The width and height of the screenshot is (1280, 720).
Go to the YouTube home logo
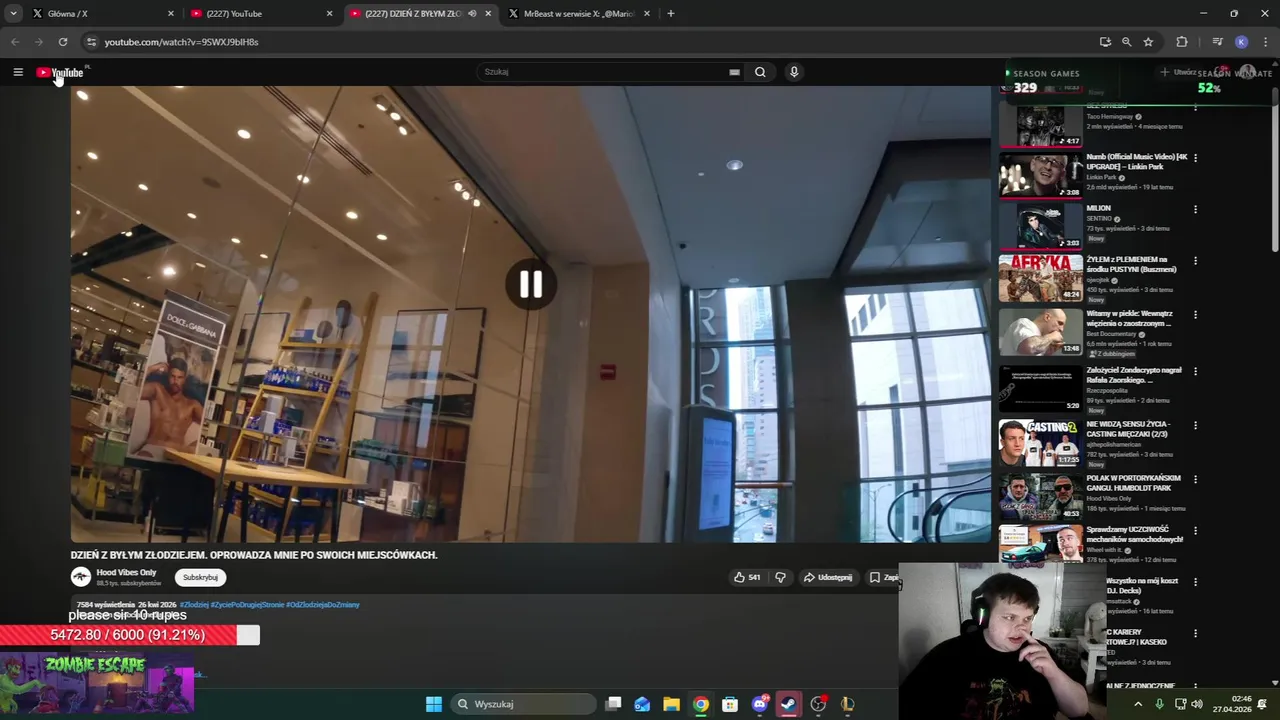point(60,72)
